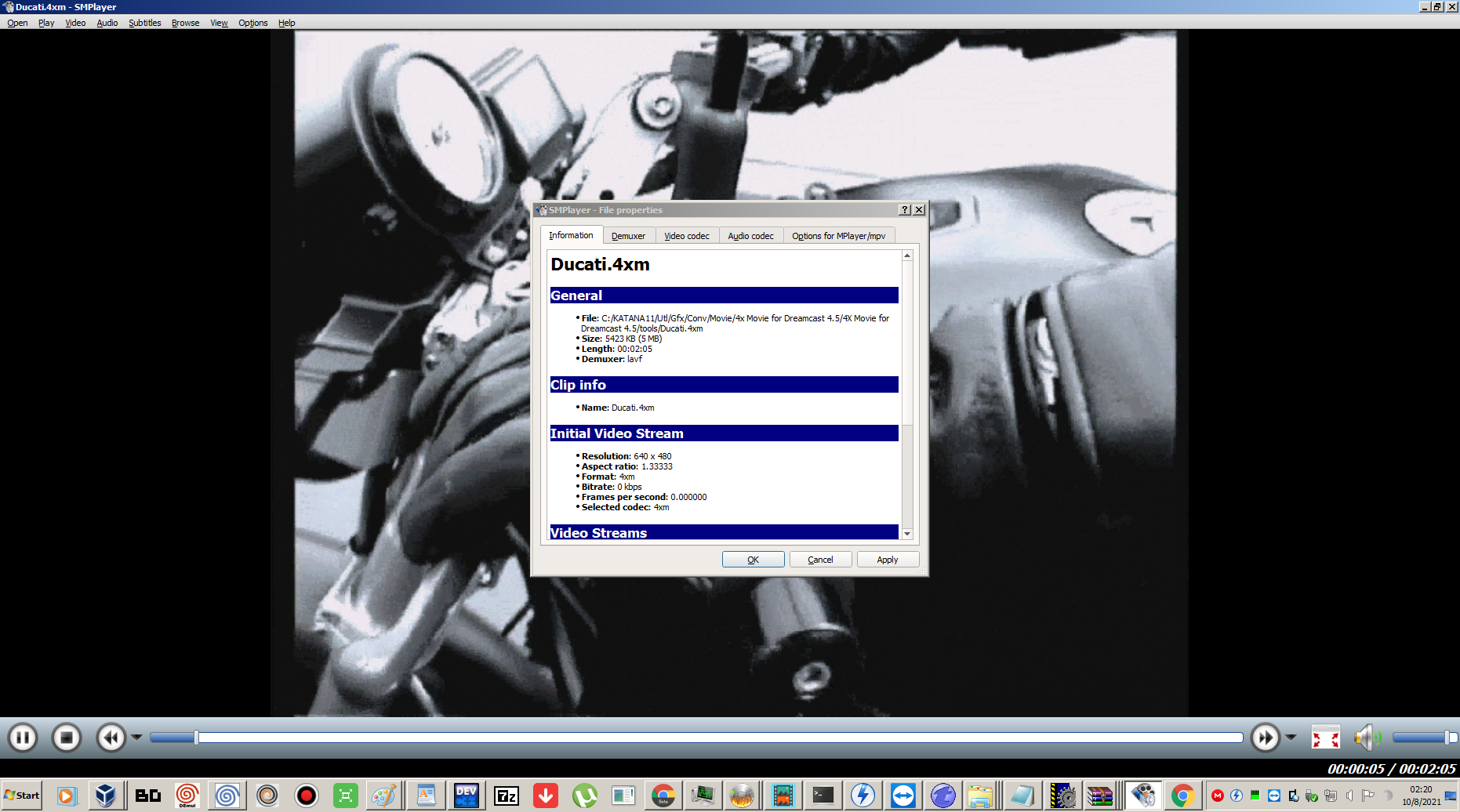The image size is (1460, 812).
Task: Open the system monitor icon in taskbar
Action: pyautogui.click(x=703, y=796)
